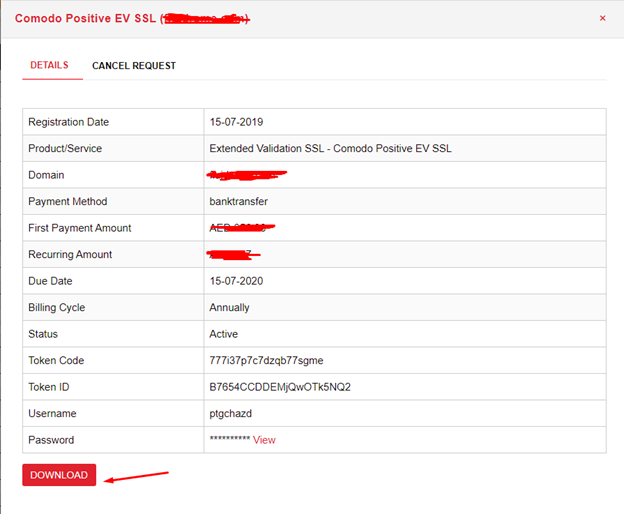Click the registration date 15-07-2019
The height and width of the screenshot is (514, 624).
point(236,122)
